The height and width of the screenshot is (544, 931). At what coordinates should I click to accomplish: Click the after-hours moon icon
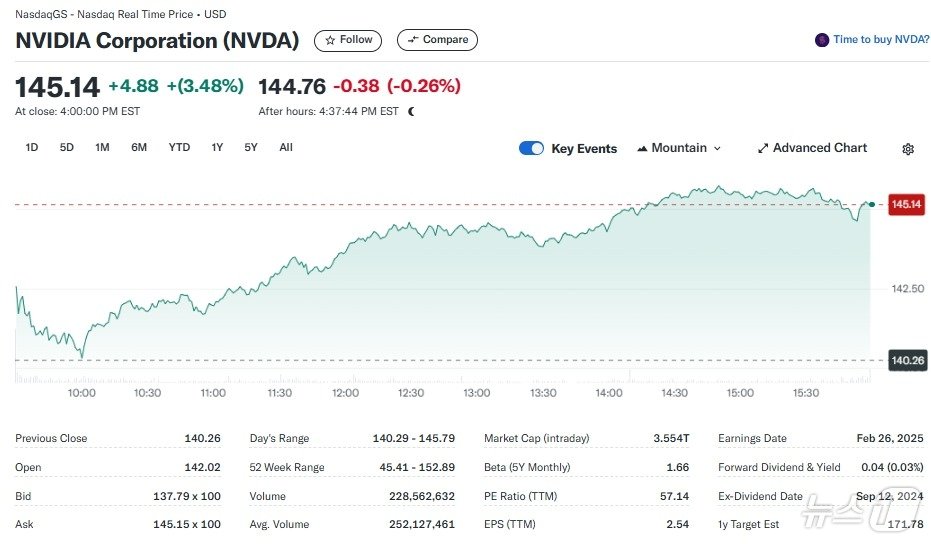411,111
